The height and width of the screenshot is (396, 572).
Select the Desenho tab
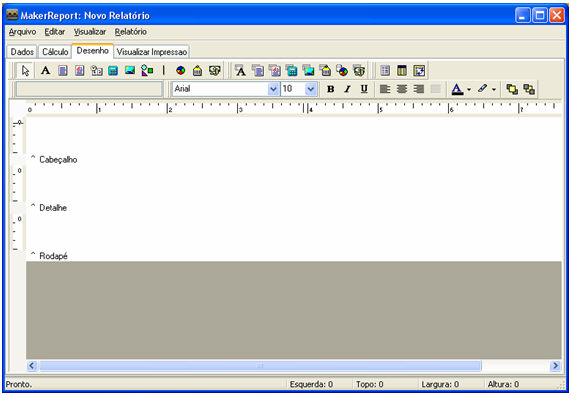[x=93, y=51]
